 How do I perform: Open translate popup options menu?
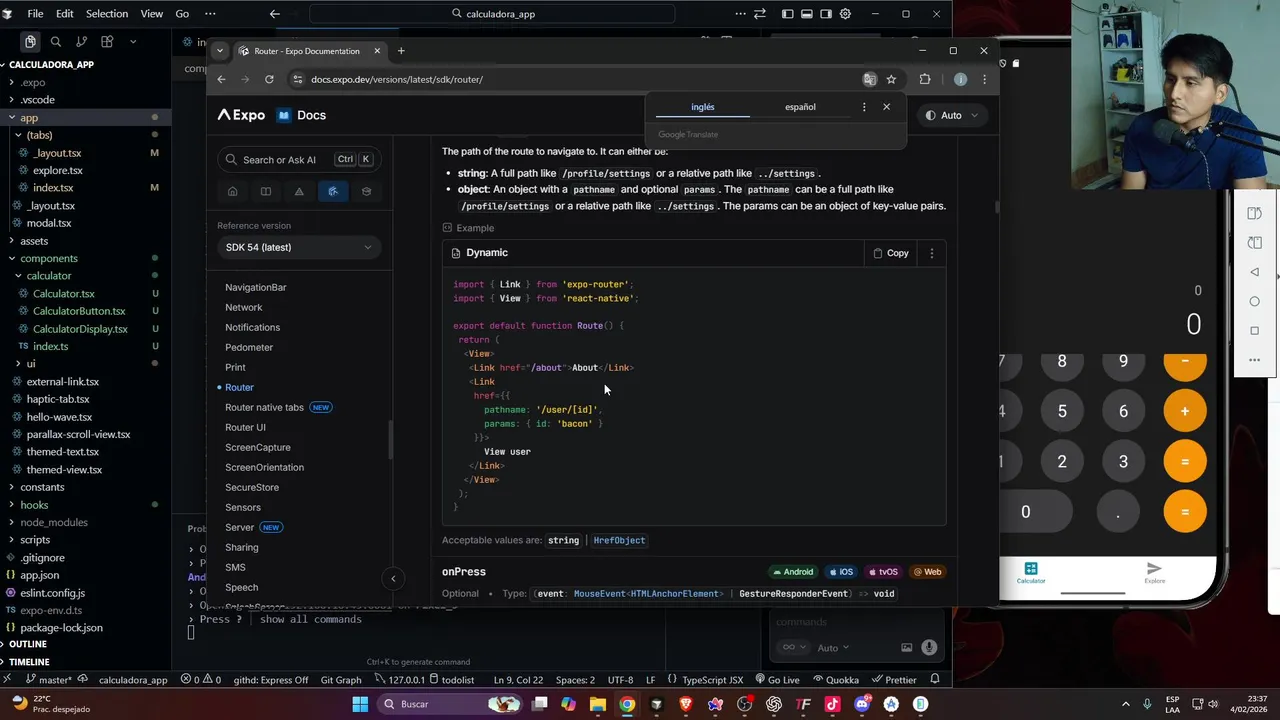864,107
